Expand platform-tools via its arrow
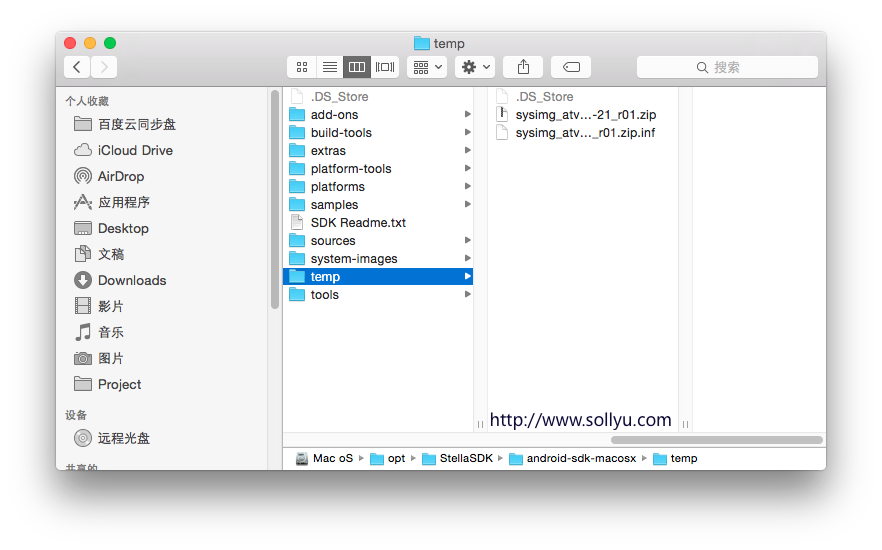The width and height of the screenshot is (882, 550). (467, 168)
